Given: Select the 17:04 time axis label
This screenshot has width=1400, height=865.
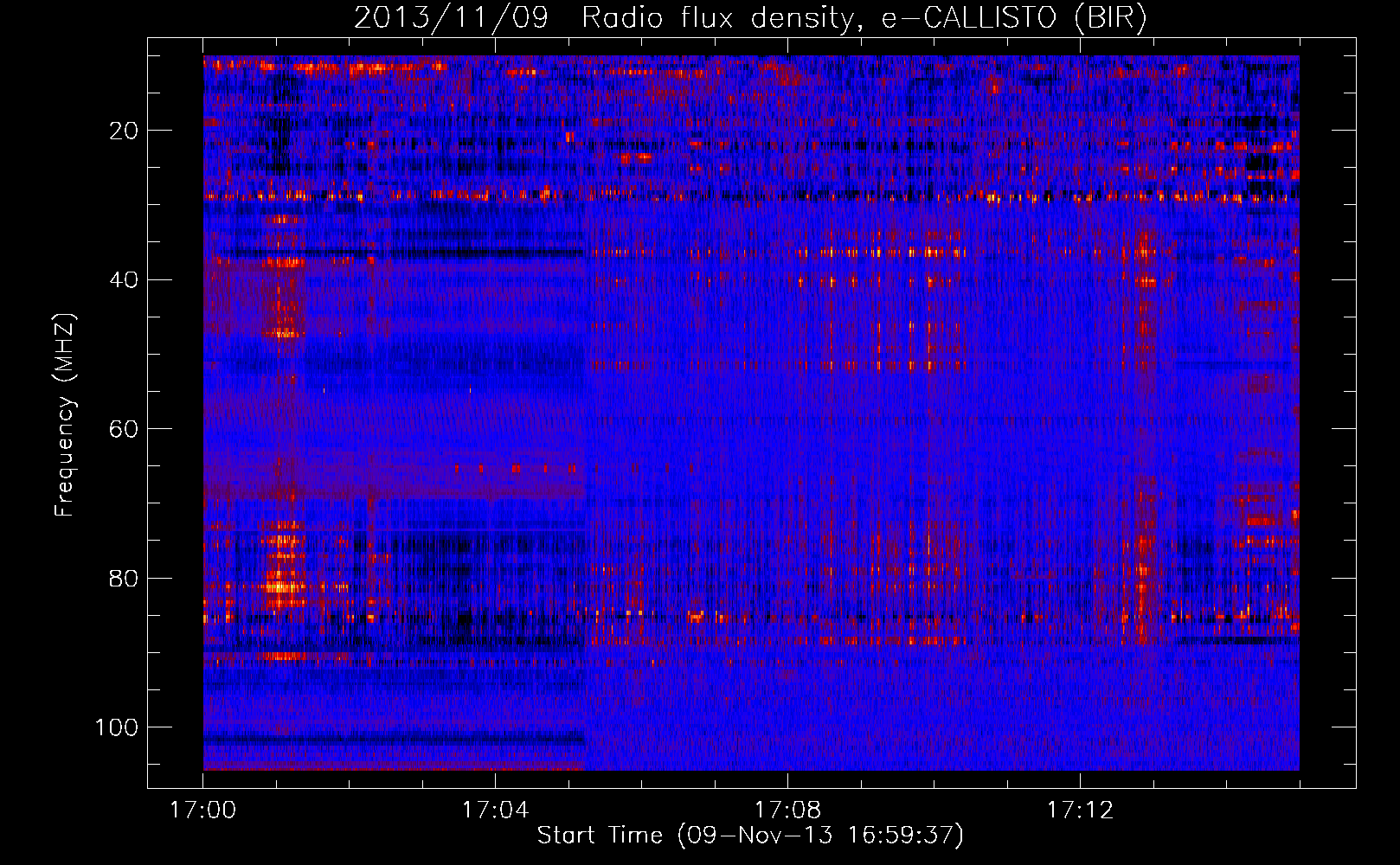Looking at the screenshot, I should (495, 811).
